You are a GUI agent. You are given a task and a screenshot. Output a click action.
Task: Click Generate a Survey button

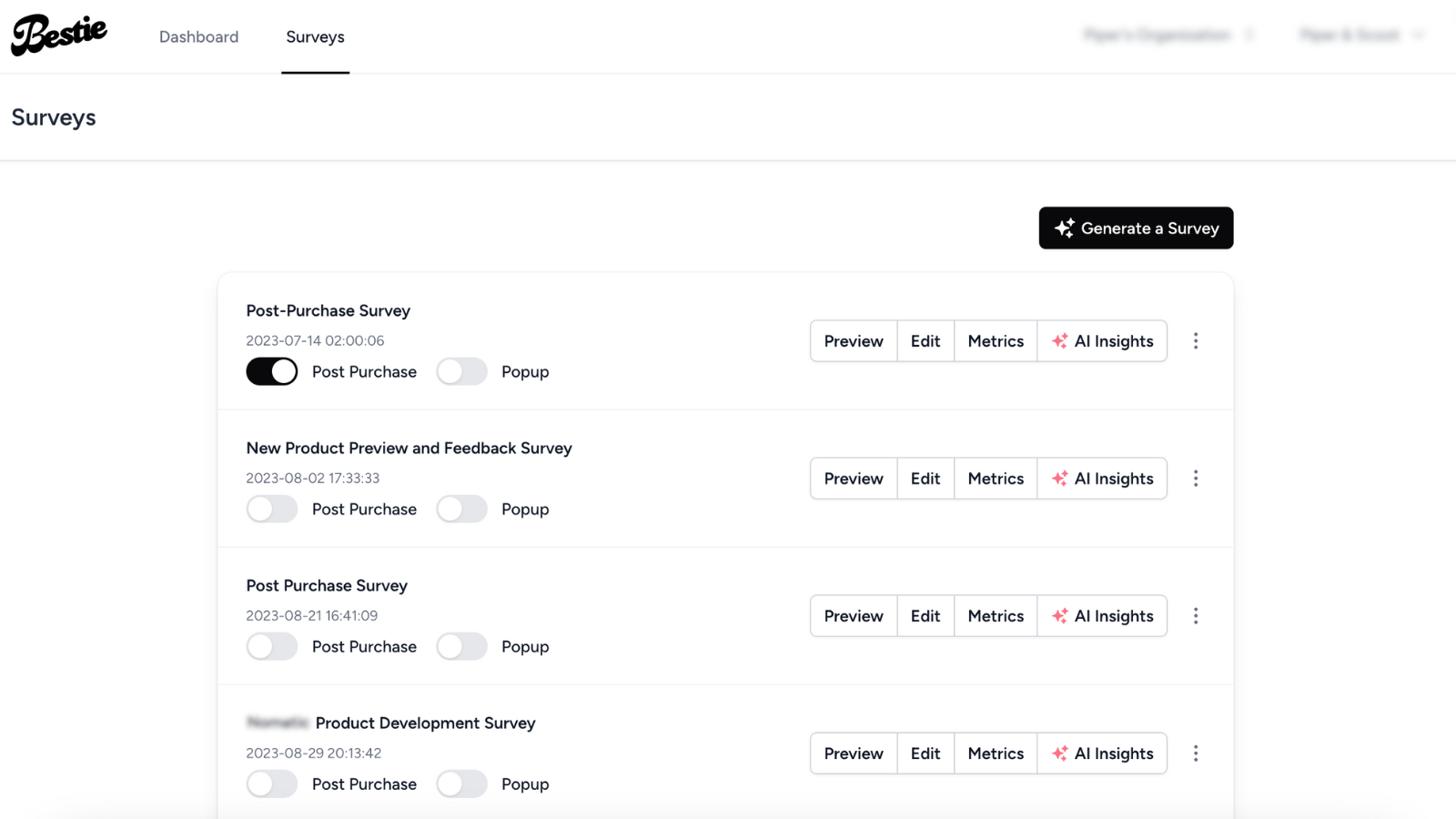1136,228
